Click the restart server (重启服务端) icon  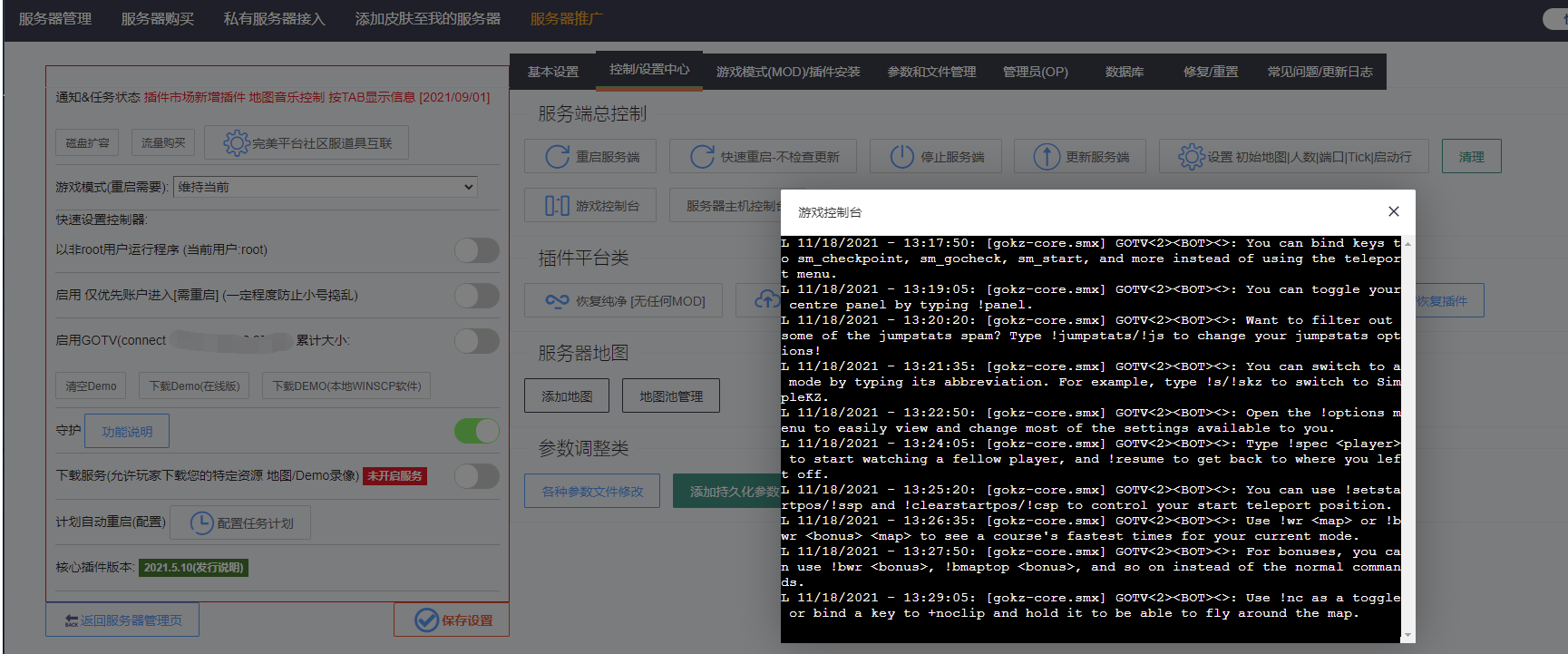point(557,157)
